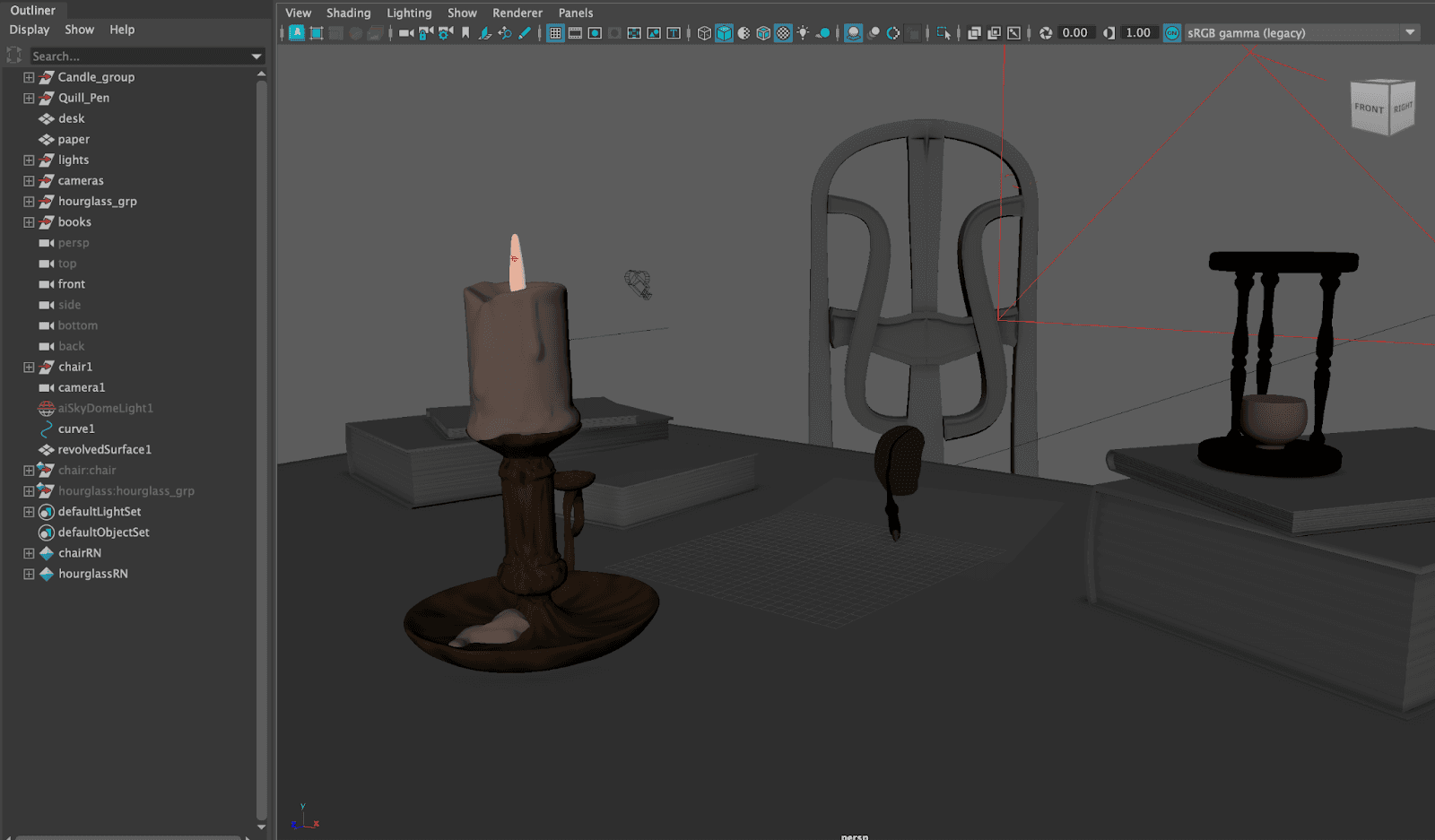1435x840 pixels.
Task: Click the Select Camera icon in panel toolbar
Action: pos(405,33)
